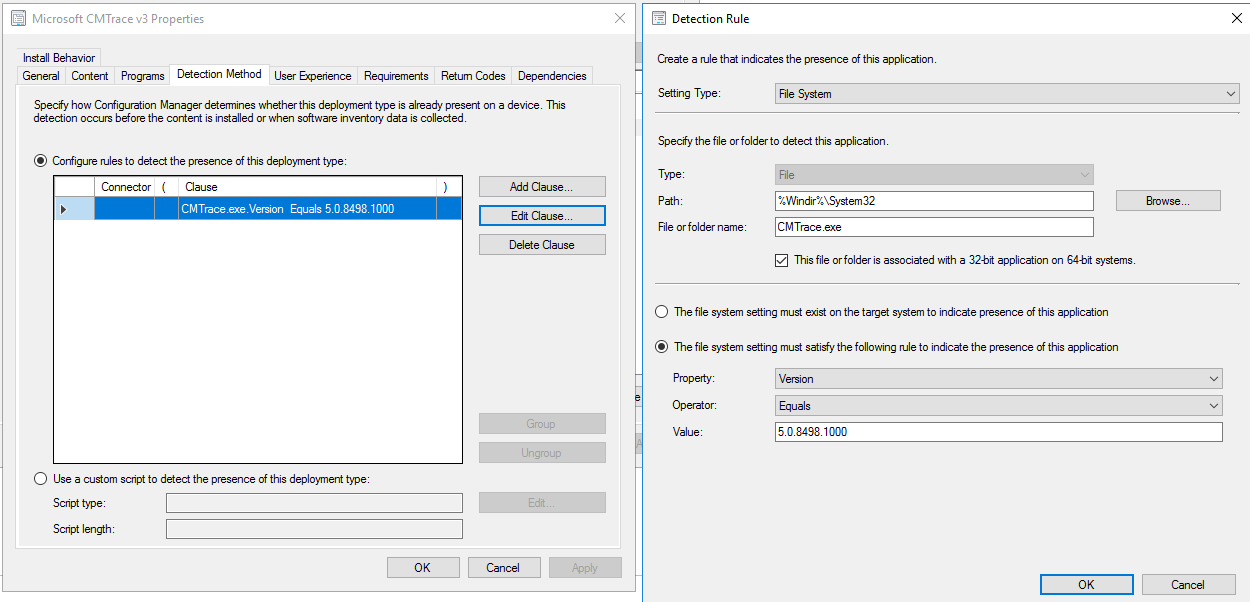Toggle the 32-bit application on 64-bit systems checkbox
Image resolution: width=1250 pixels, height=602 pixels.
click(782, 260)
